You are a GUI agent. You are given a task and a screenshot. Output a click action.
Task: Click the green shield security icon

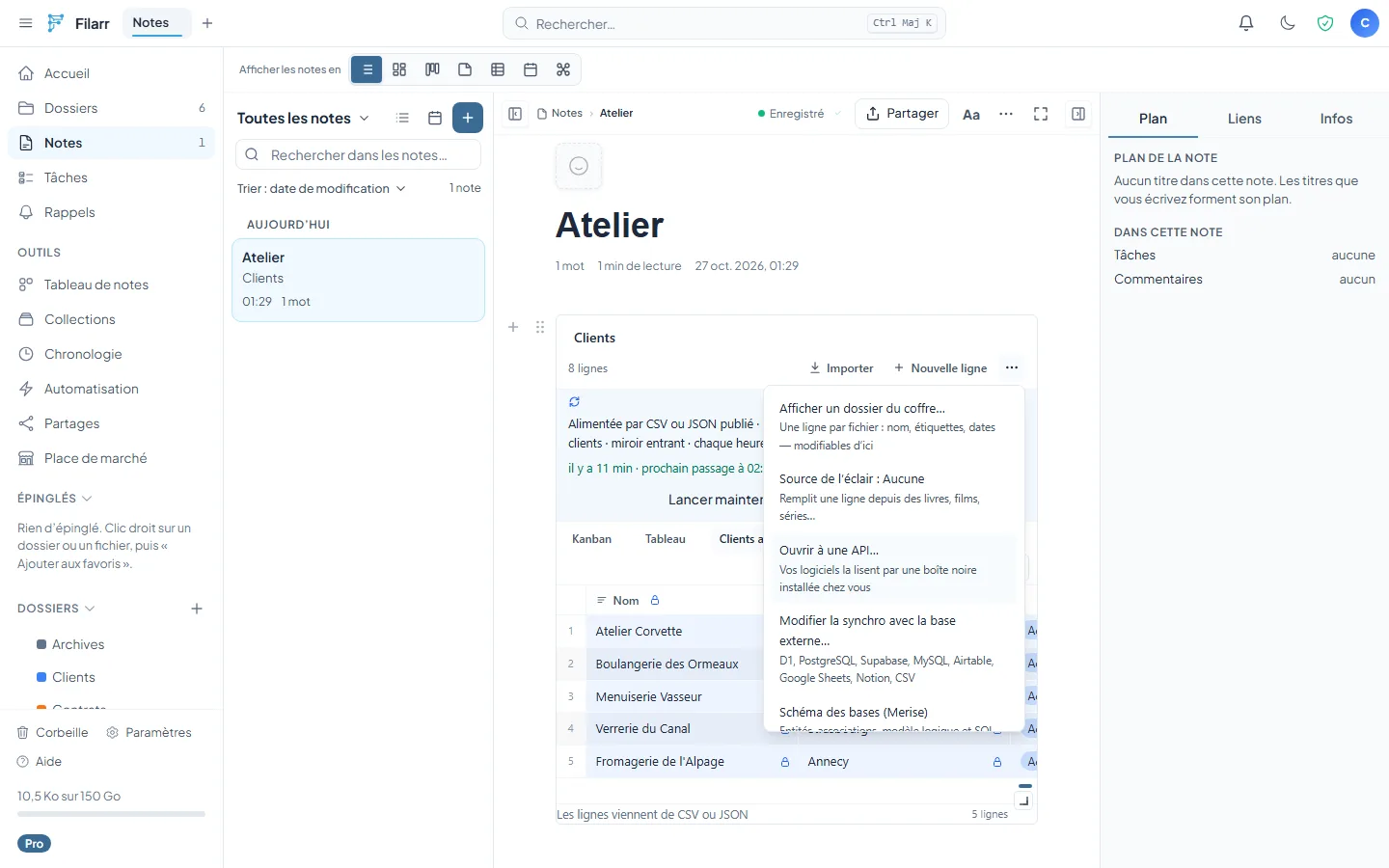[x=1325, y=23]
